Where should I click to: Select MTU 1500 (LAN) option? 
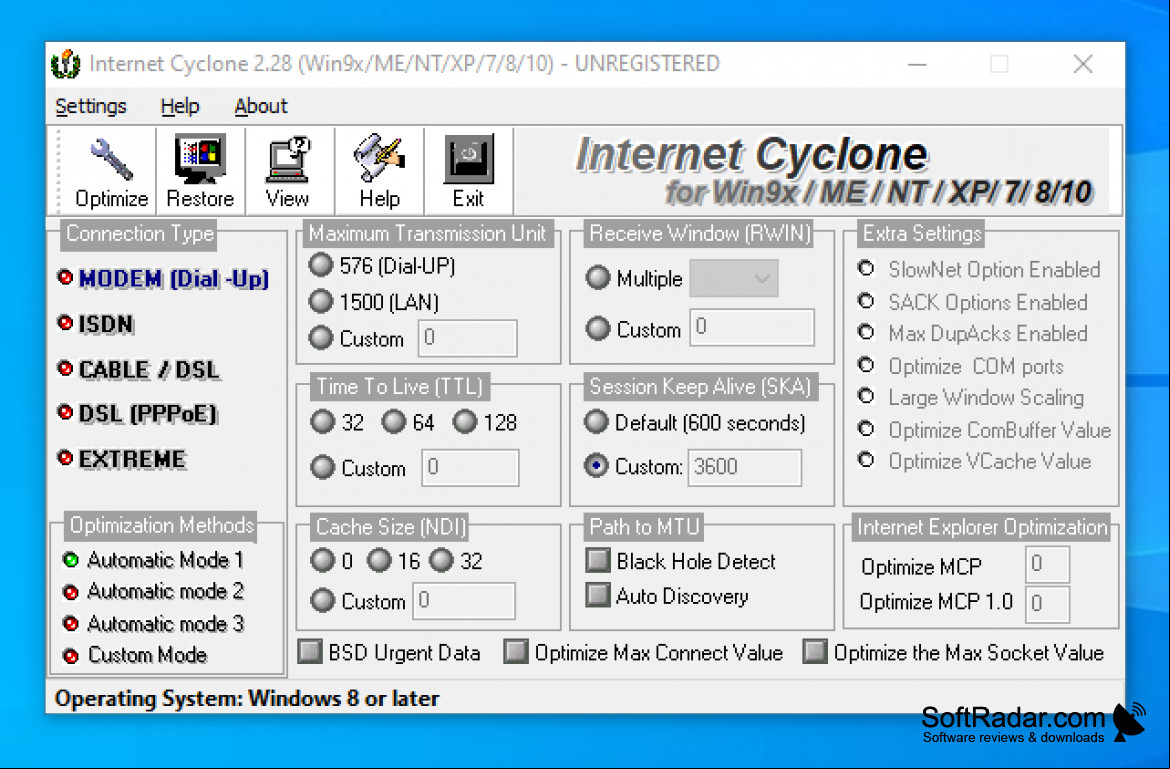[x=375, y=301]
